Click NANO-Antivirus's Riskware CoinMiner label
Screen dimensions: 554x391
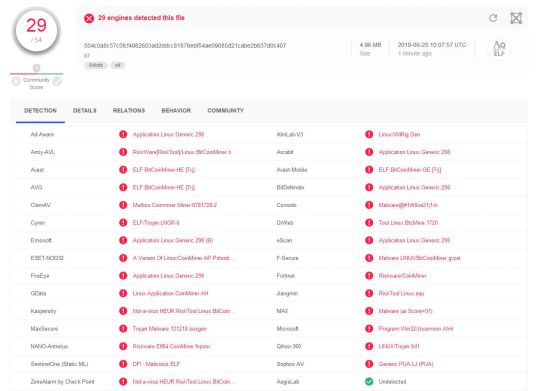pyautogui.click(x=171, y=346)
